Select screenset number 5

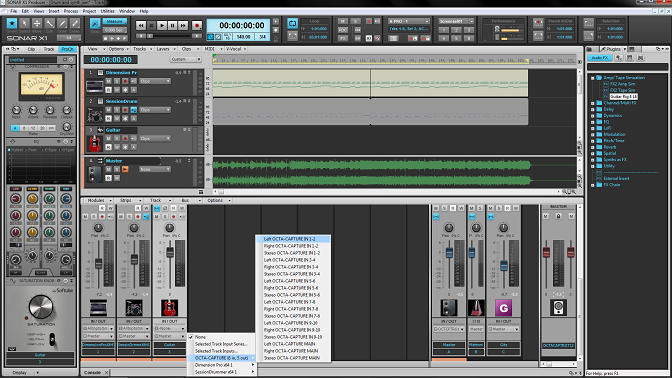[x=456, y=38]
